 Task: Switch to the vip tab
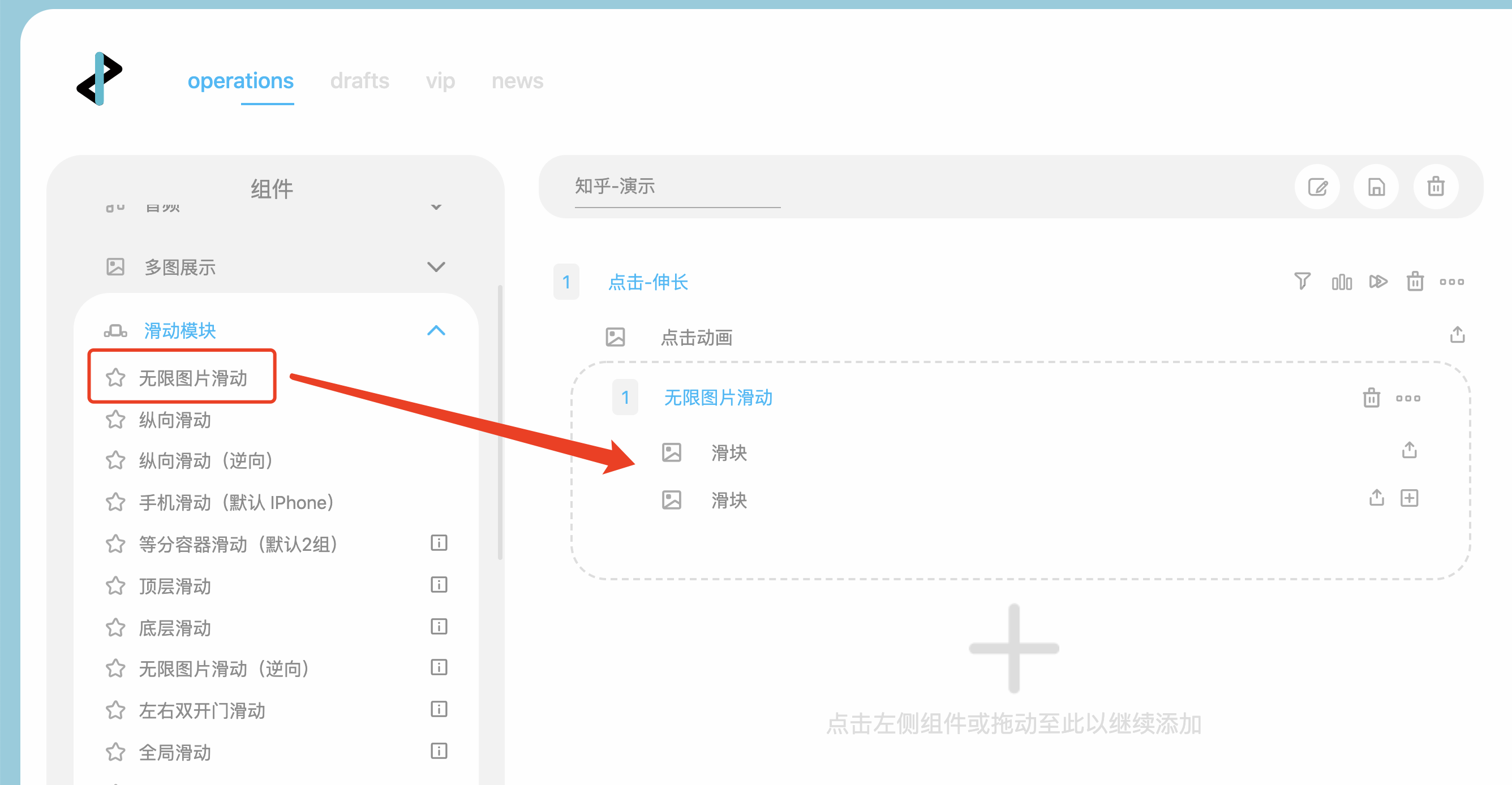440,82
